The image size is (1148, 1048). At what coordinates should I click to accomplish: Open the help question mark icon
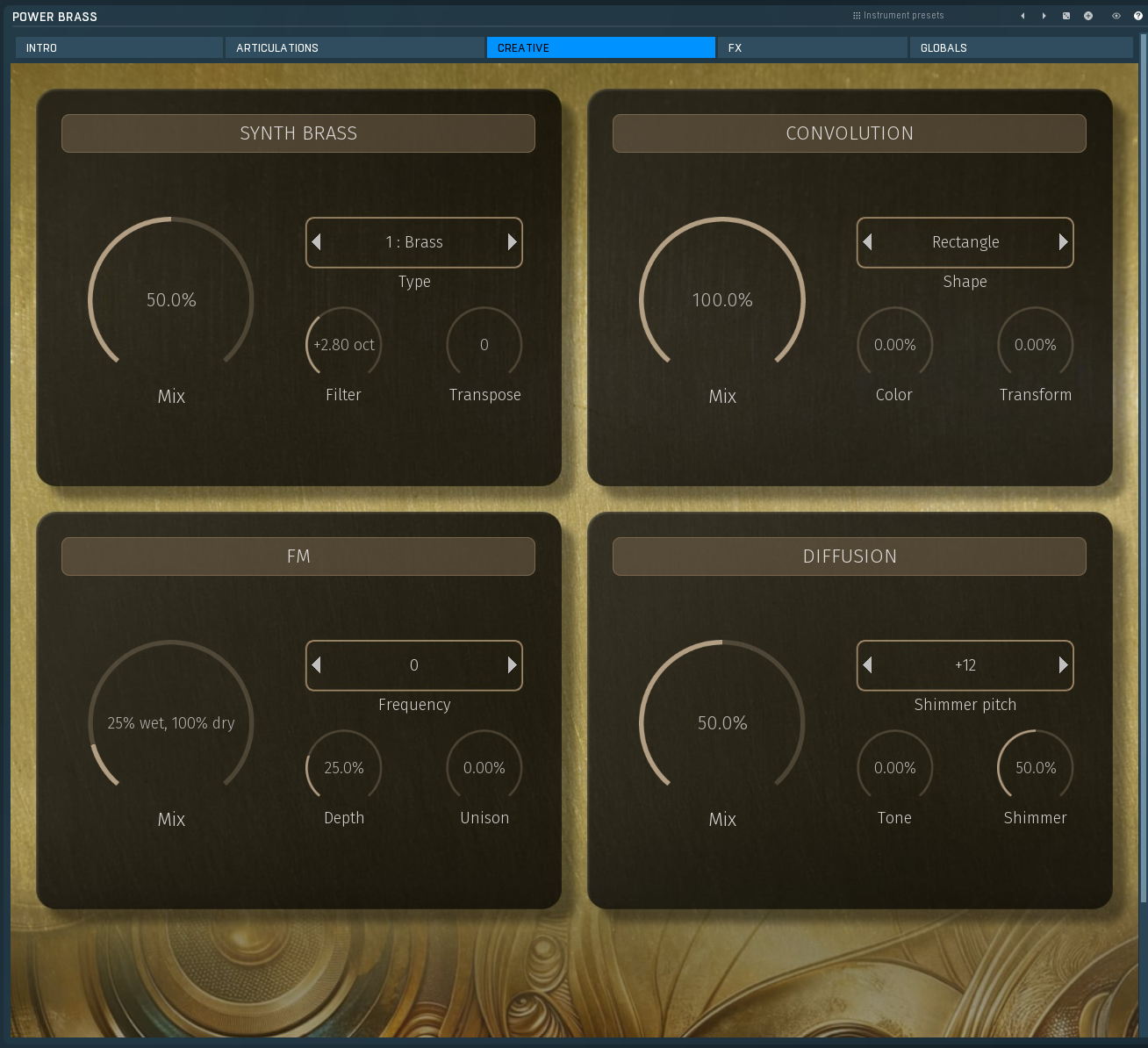(1137, 16)
